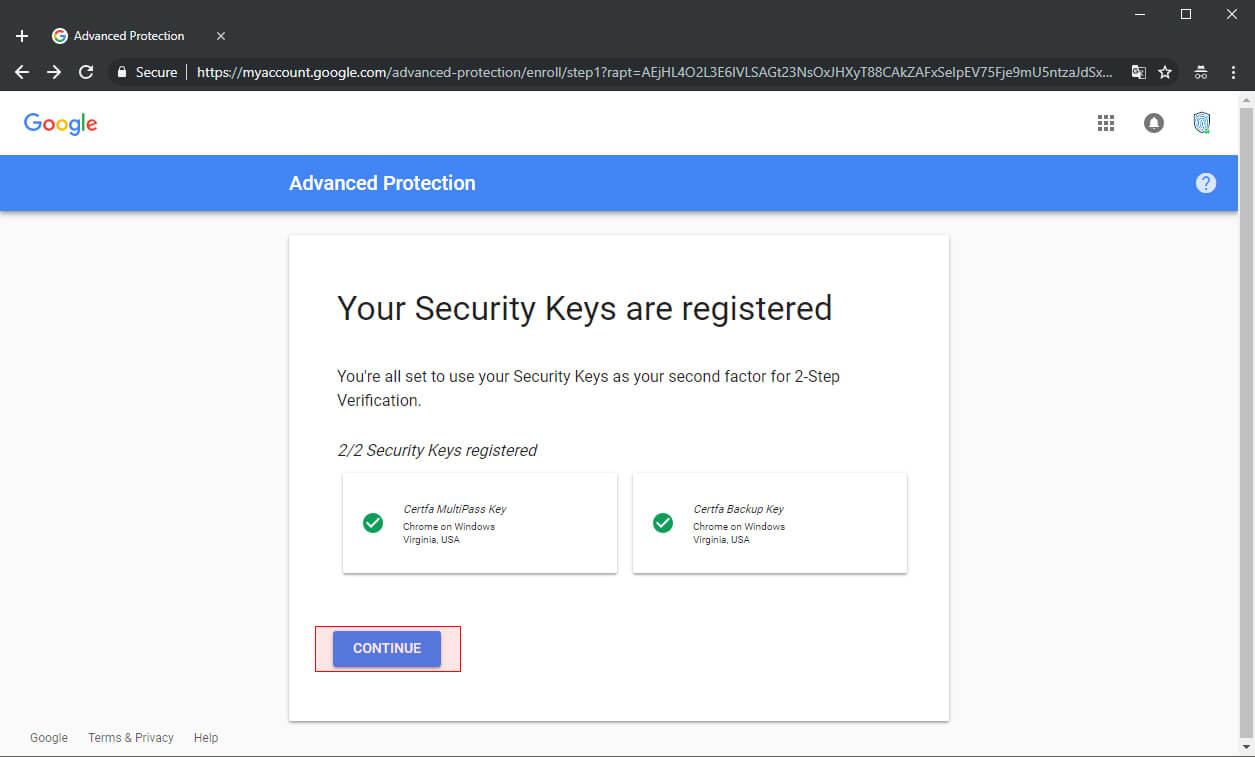
Task: Go forward to the next page
Action: pyautogui.click(x=54, y=72)
